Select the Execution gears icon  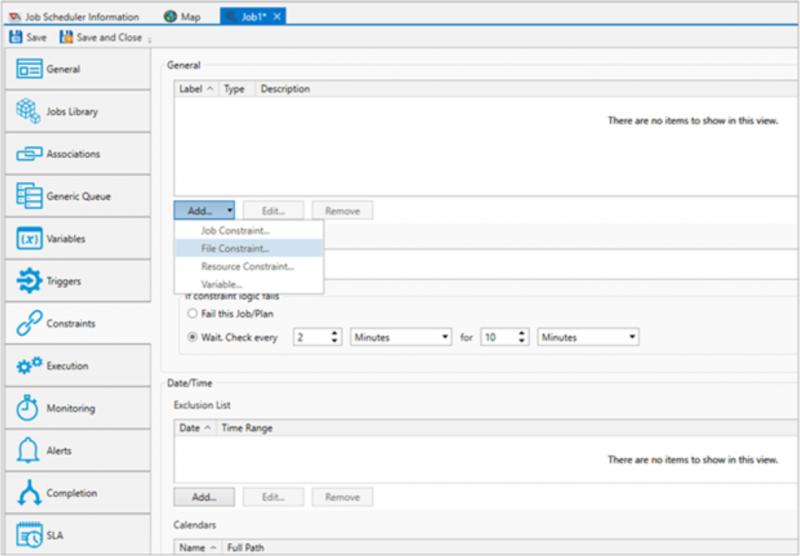click(x=30, y=366)
